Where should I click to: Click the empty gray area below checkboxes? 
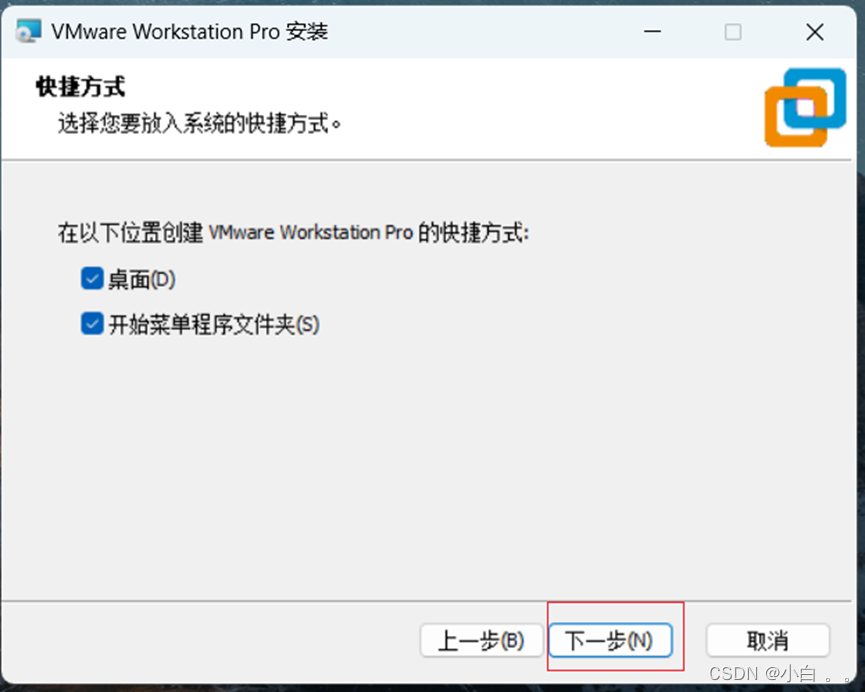pyautogui.click(x=426, y=464)
